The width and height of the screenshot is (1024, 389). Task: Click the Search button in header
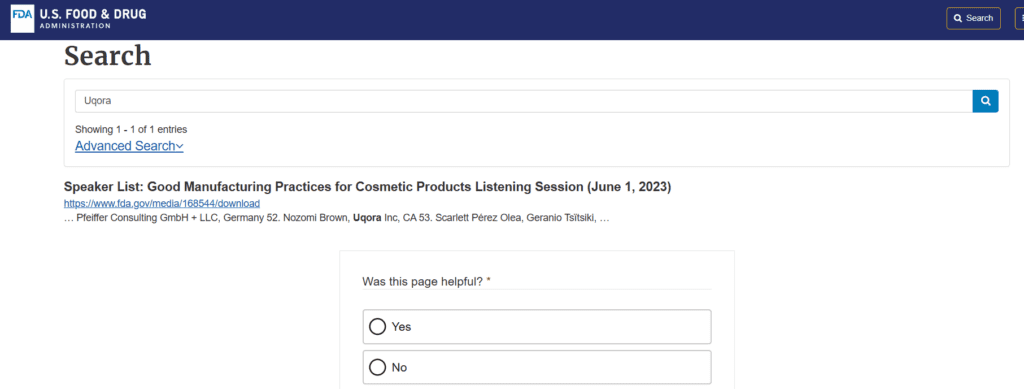(x=973, y=18)
